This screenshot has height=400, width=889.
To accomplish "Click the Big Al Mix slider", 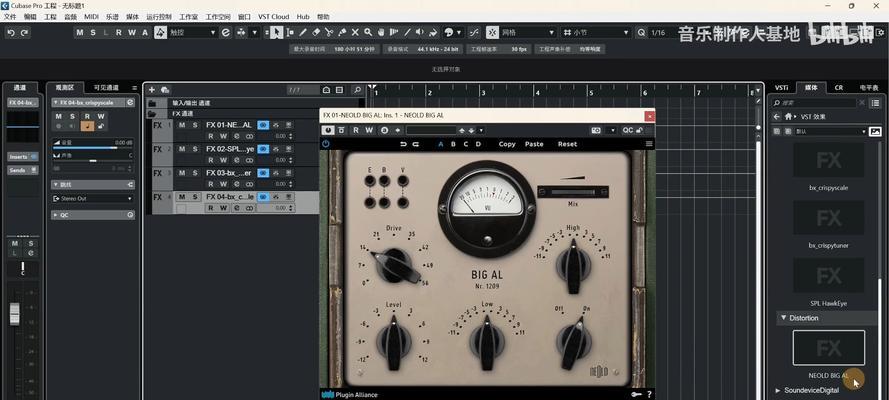I will [x=573, y=192].
